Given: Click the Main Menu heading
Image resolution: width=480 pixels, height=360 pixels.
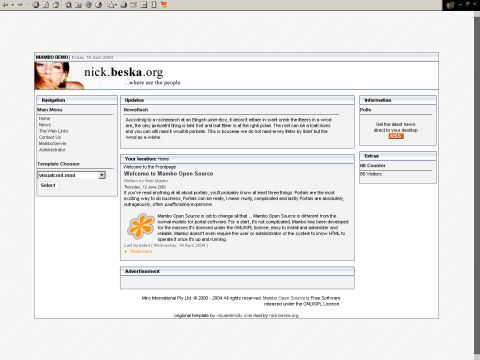Looking at the screenshot, I should pyautogui.click(x=50, y=110).
